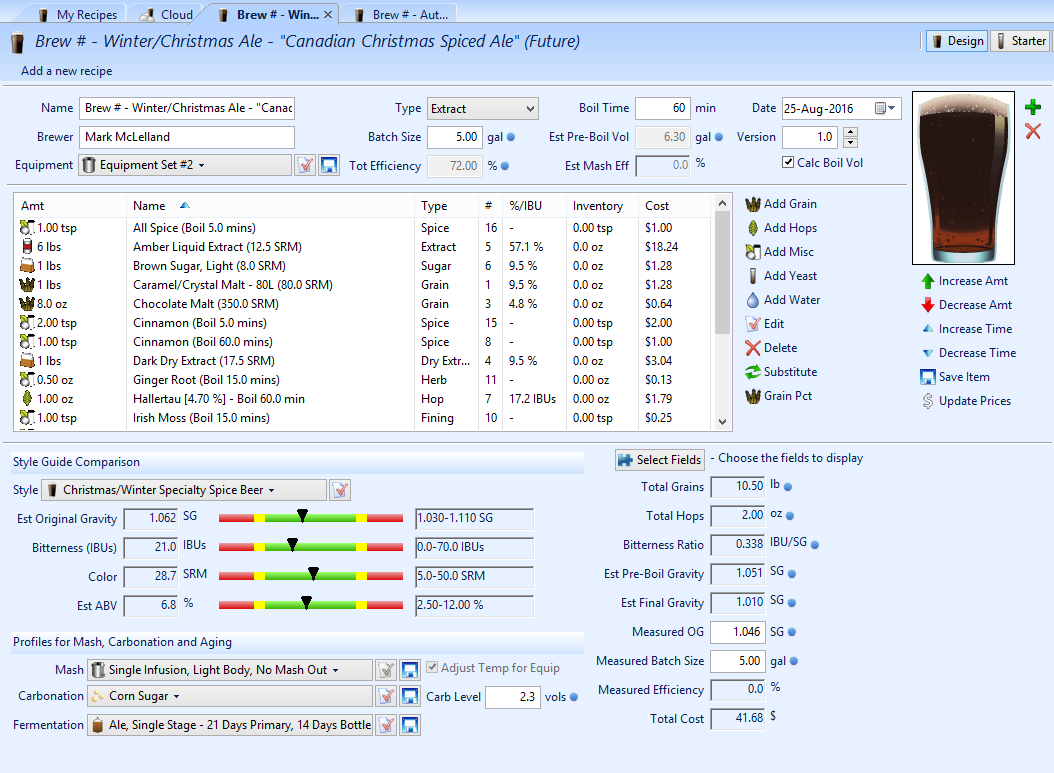
Task: Click the Brewer name field
Action: [x=187, y=137]
